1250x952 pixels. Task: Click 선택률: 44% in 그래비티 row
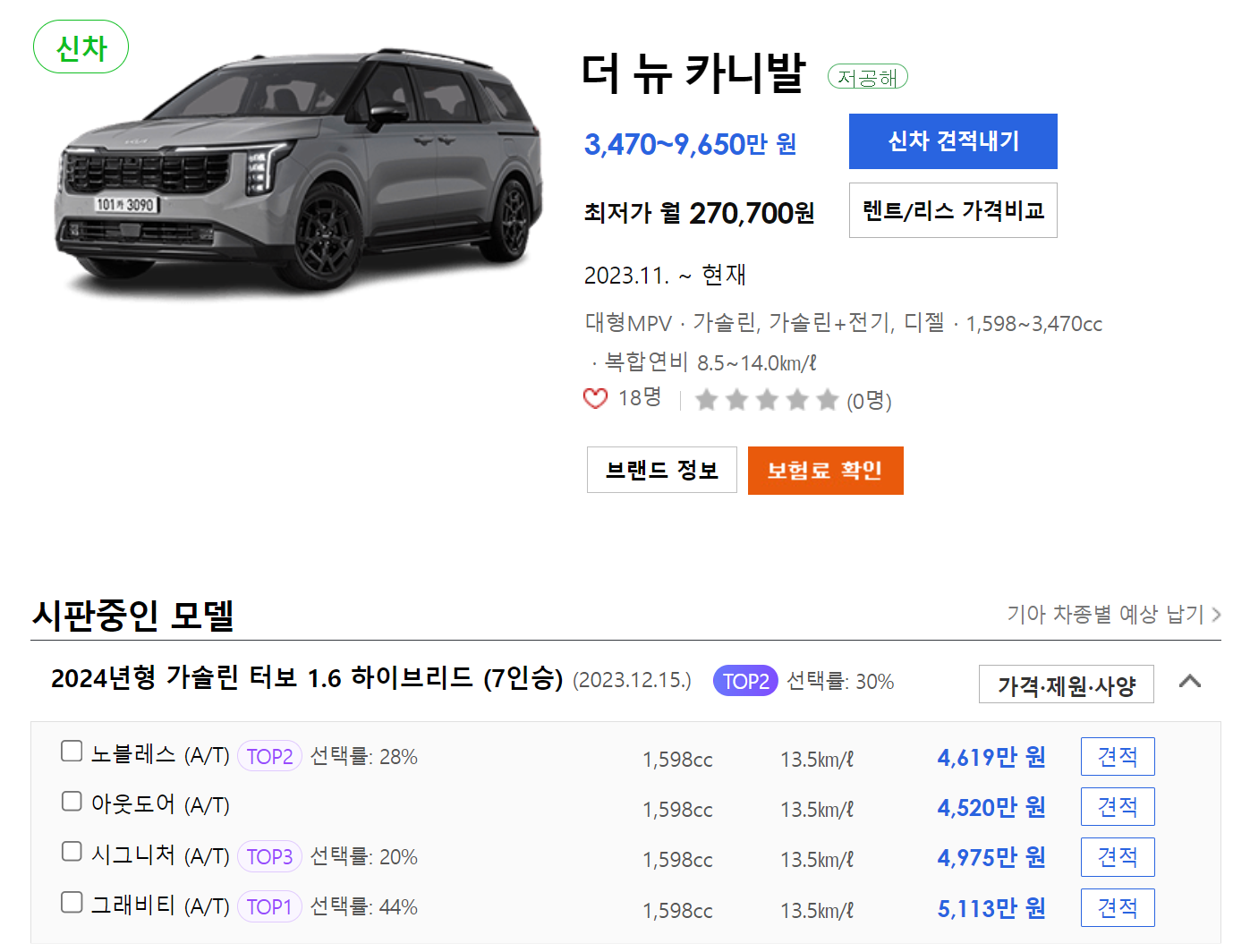[x=364, y=907]
